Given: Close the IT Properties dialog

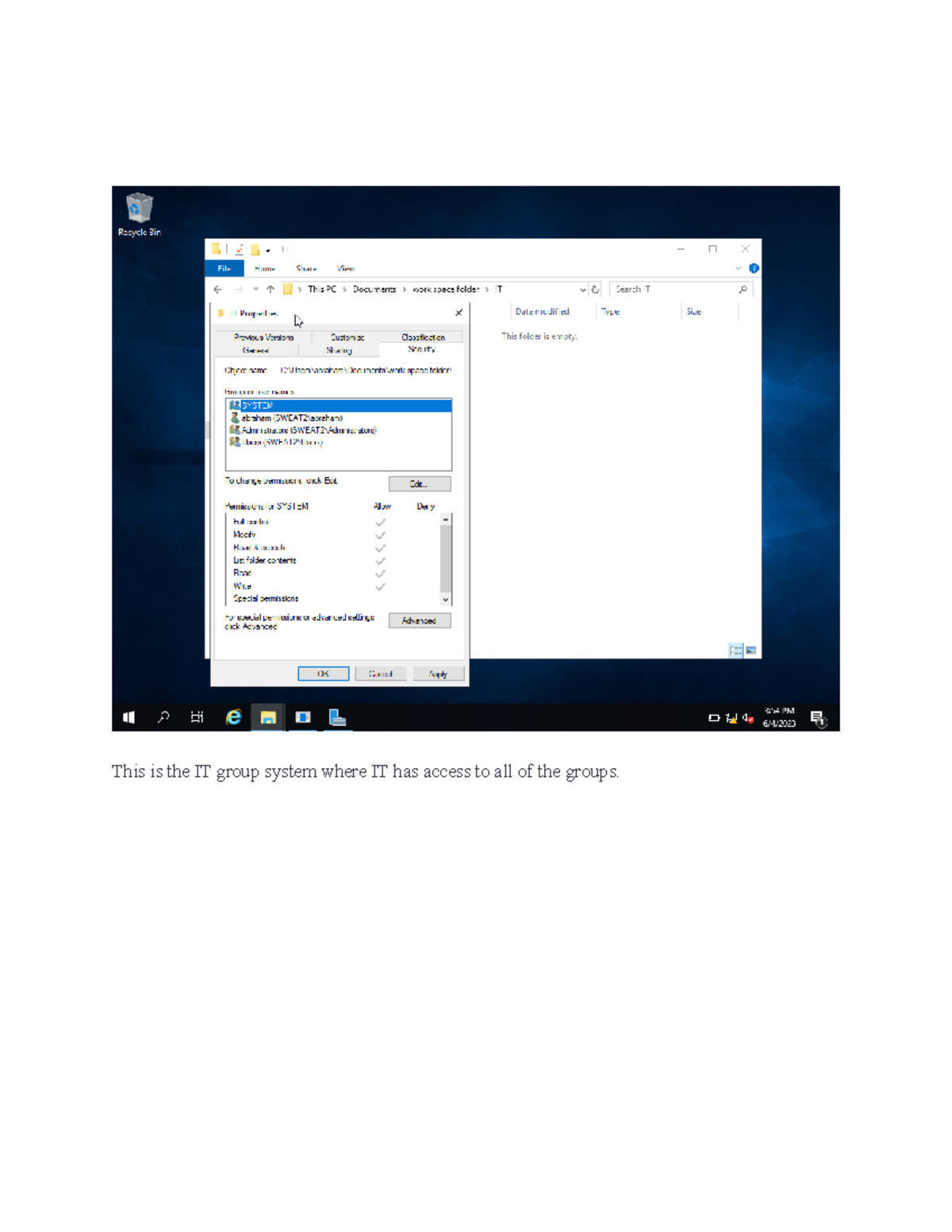Looking at the screenshot, I should tap(459, 313).
